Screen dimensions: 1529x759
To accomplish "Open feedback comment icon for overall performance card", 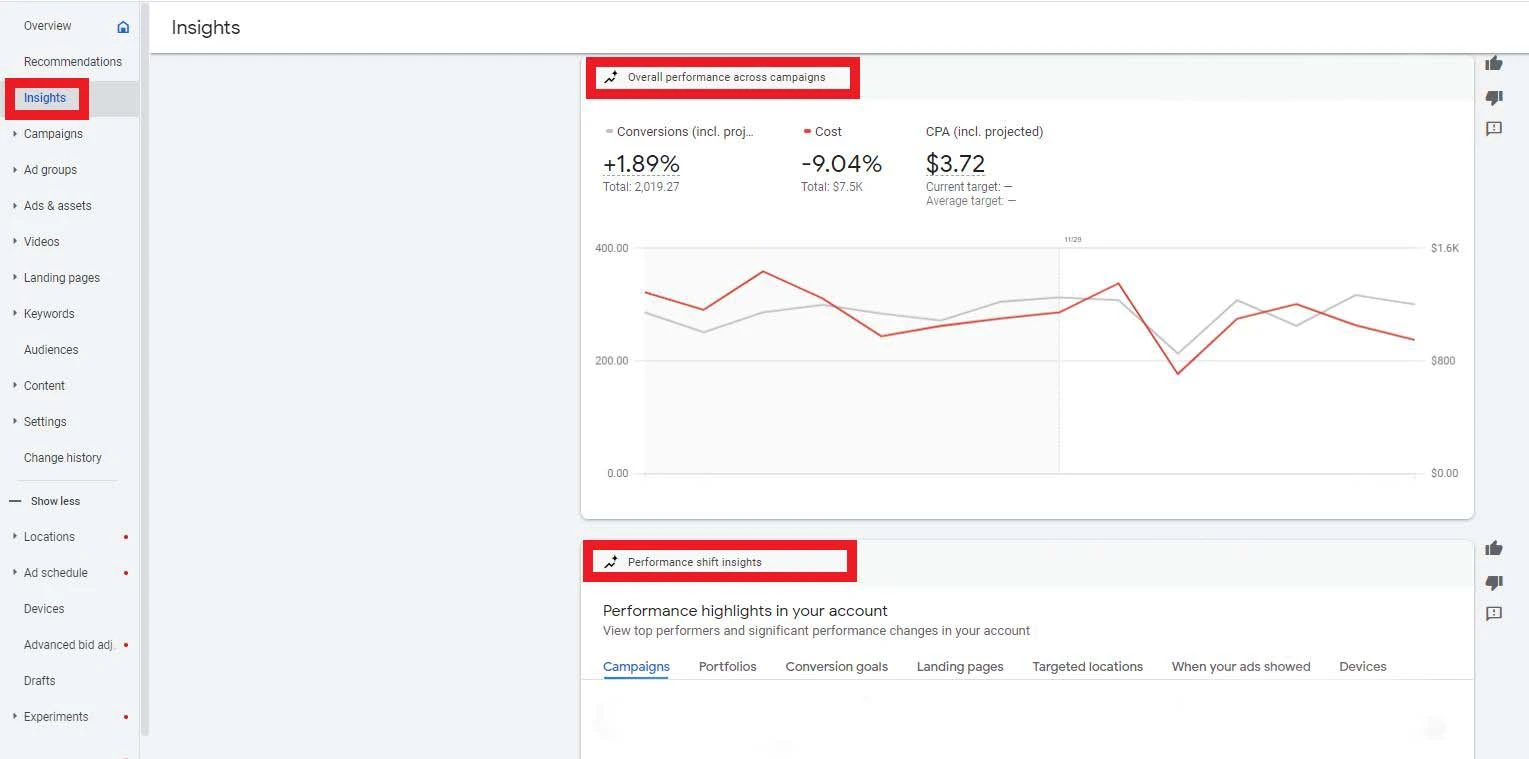I will point(1494,129).
